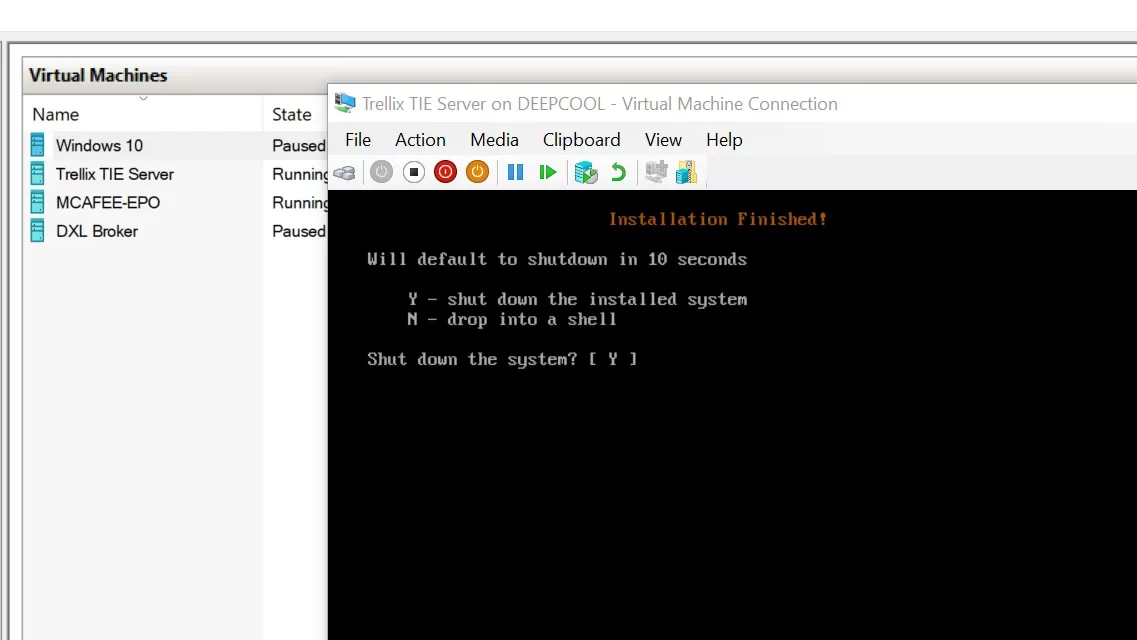The width and height of the screenshot is (1137, 640).
Task: Open the Help menu
Action: (724, 139)
